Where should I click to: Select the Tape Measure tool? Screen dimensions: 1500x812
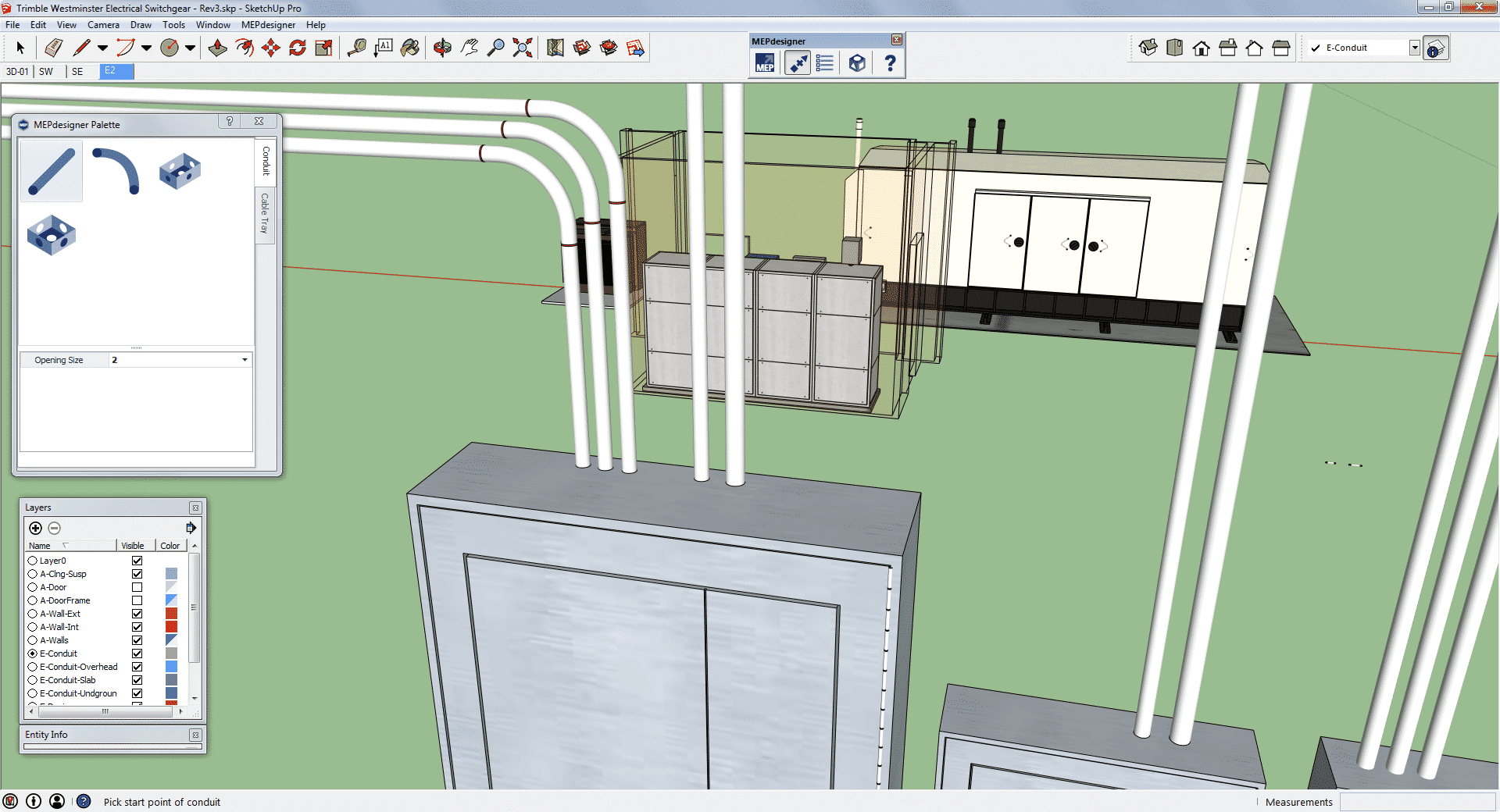tap(356, 48)
